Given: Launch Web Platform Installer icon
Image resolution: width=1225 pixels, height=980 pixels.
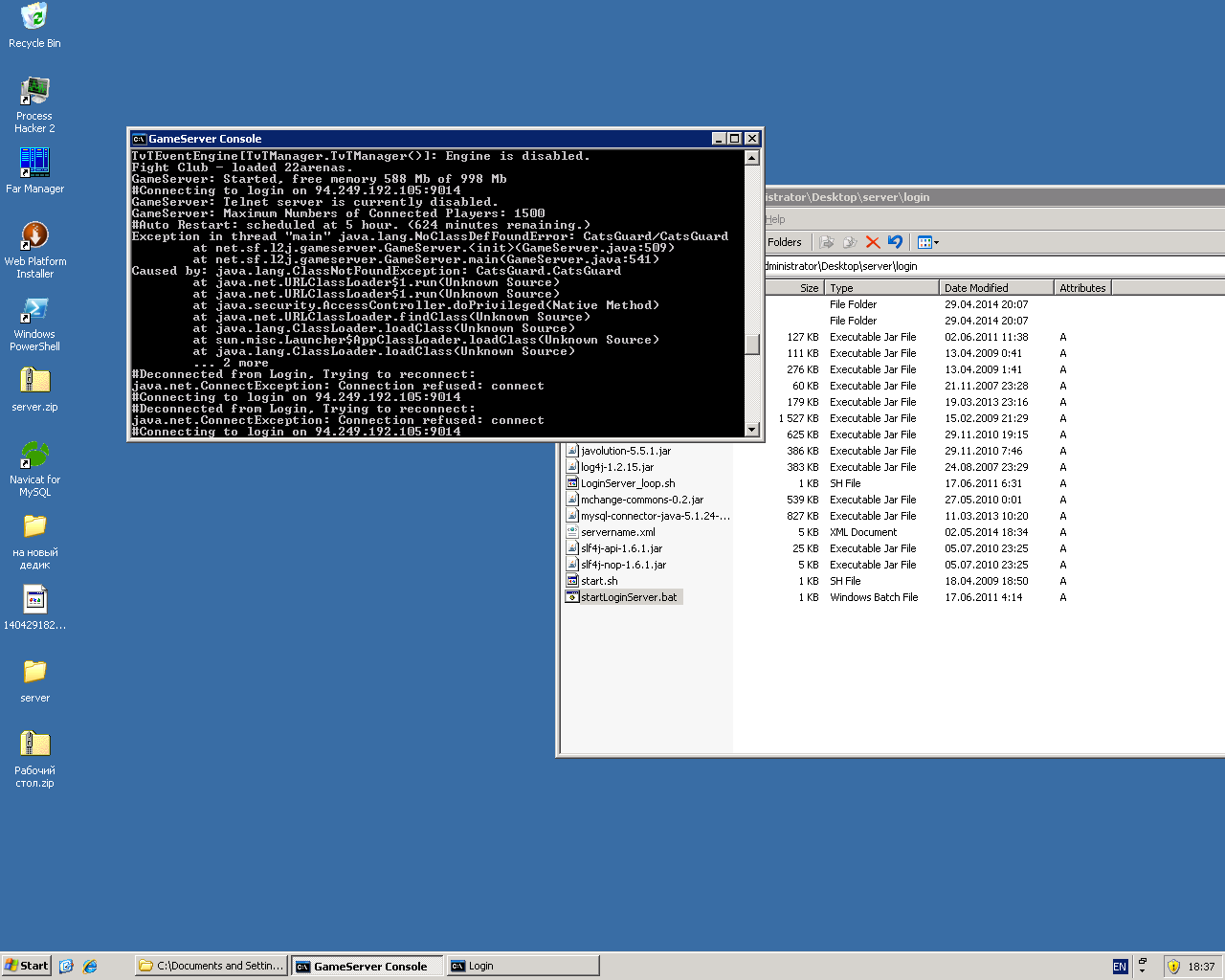Looking at the screenshot, I should click(x=34, y=249).
